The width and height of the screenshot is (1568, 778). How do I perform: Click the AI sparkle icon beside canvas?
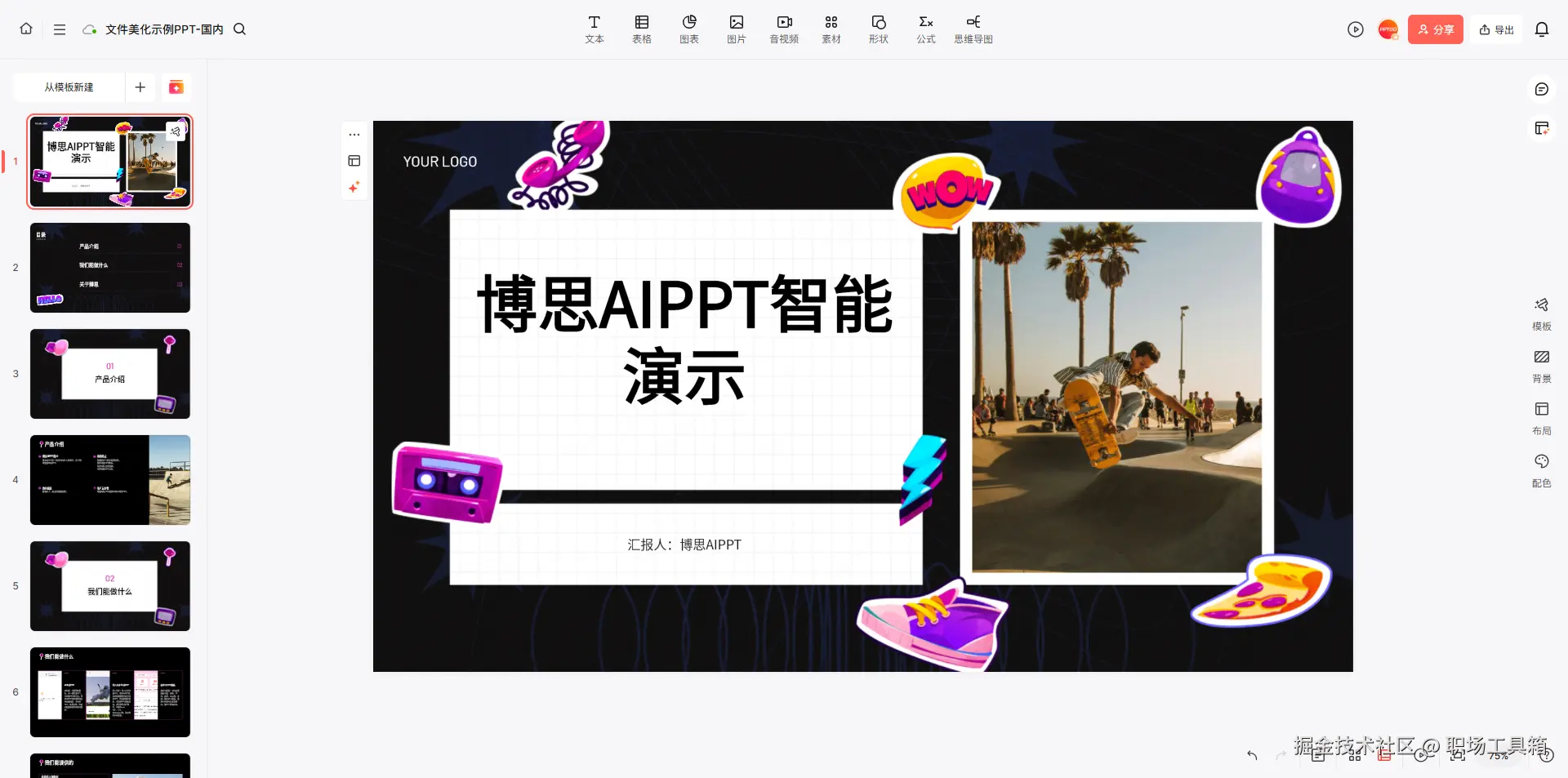coord(354,187)
